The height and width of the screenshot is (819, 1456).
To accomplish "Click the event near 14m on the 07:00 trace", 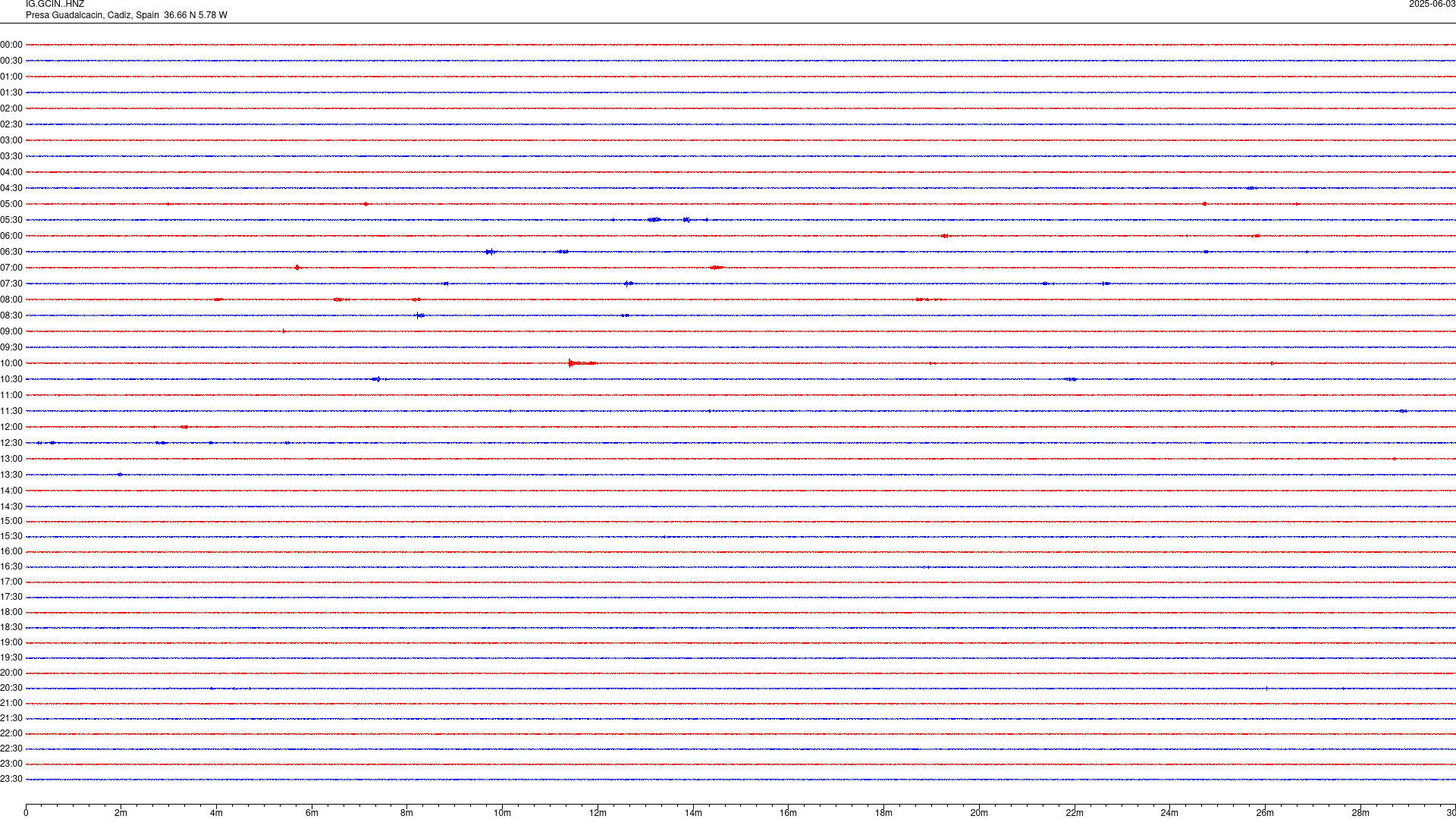I will click(717, 268).
